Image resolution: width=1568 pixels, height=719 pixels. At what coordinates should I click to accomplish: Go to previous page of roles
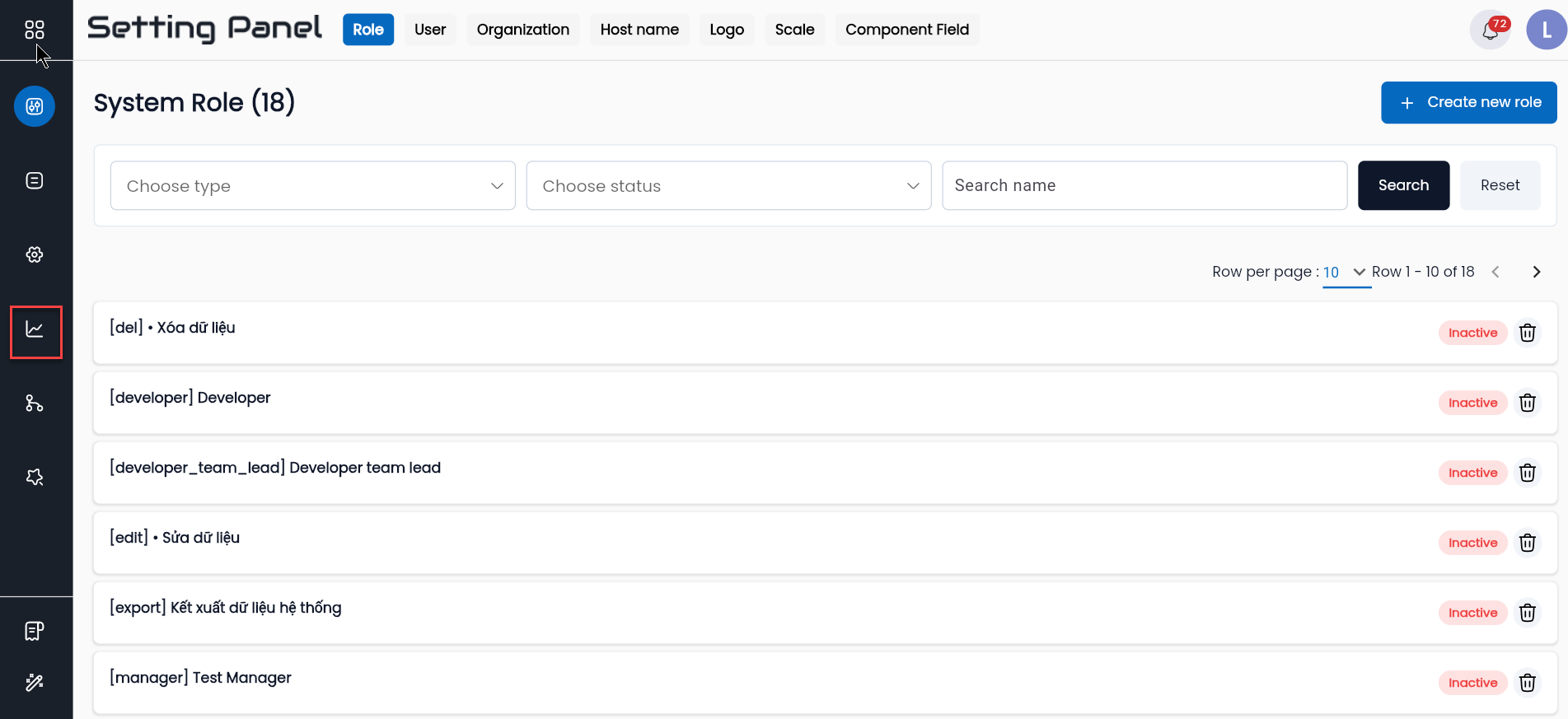1495,272
